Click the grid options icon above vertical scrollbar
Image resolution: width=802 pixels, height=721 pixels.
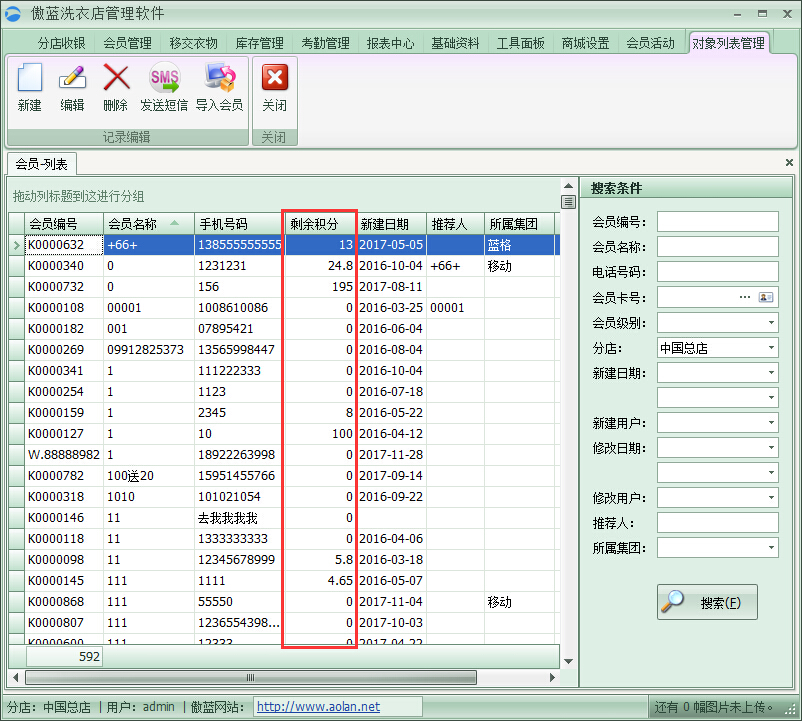pyautogui.click(x=568, y=202)
